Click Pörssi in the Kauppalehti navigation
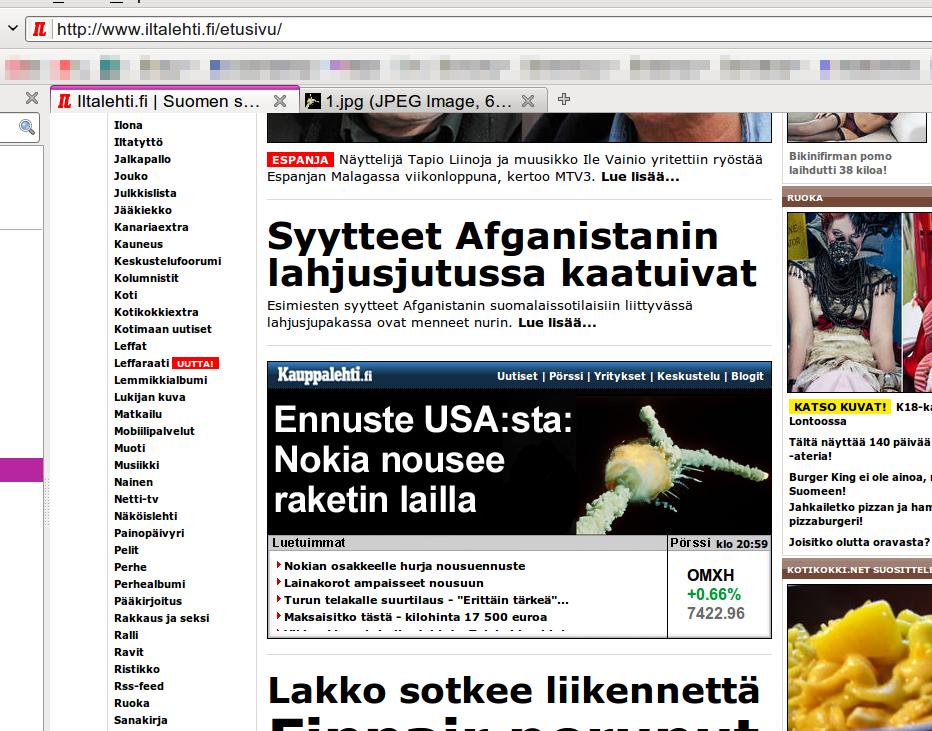932x731 pixels. tap(567, 377)
